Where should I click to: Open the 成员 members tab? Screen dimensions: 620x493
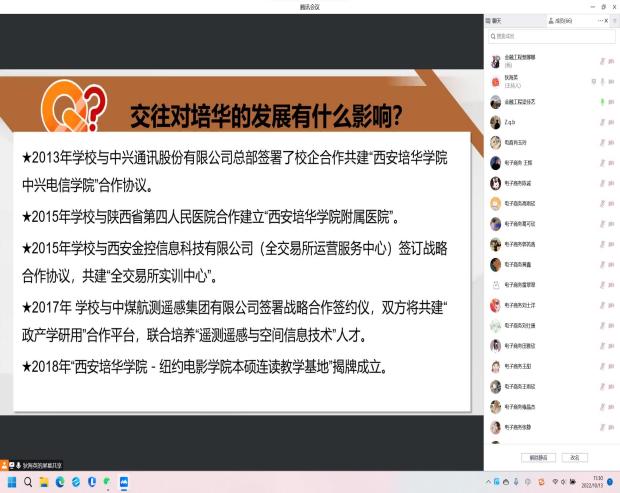(x=560, y=20)
